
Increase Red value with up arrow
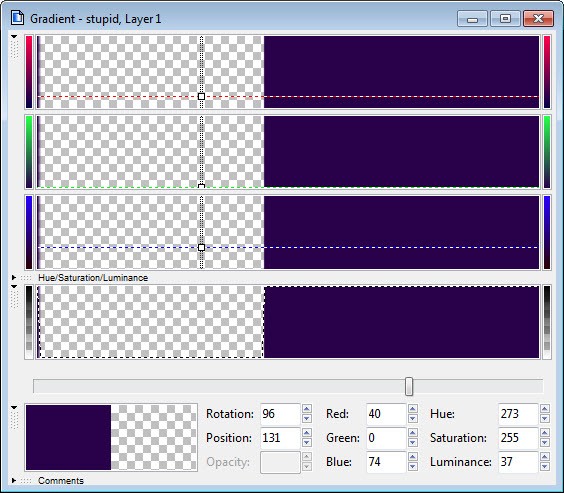coord(413,409)
